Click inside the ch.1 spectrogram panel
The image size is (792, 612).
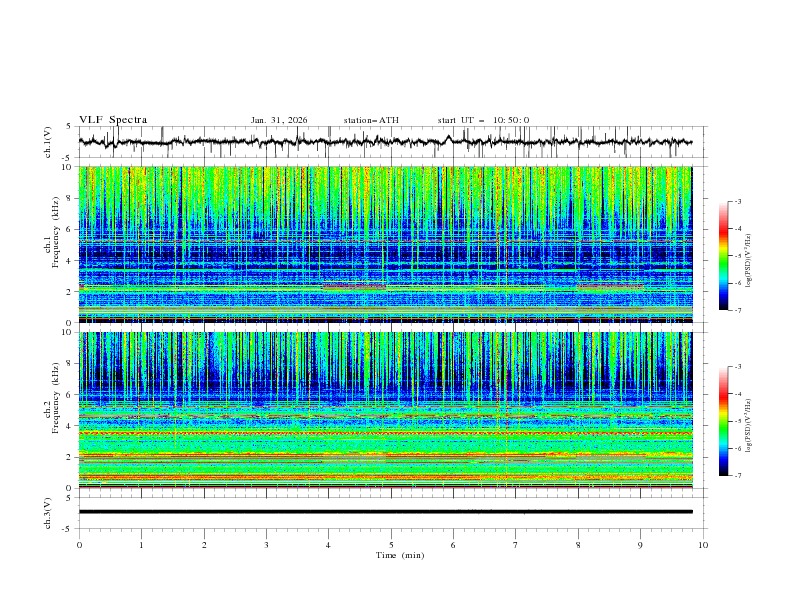tap(385, 244)
